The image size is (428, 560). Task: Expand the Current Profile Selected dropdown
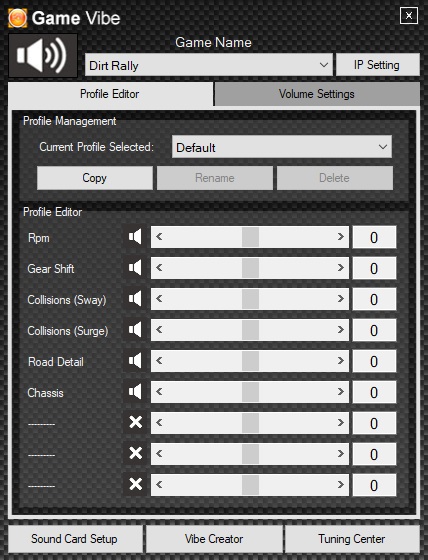click(x=282, y=147)
